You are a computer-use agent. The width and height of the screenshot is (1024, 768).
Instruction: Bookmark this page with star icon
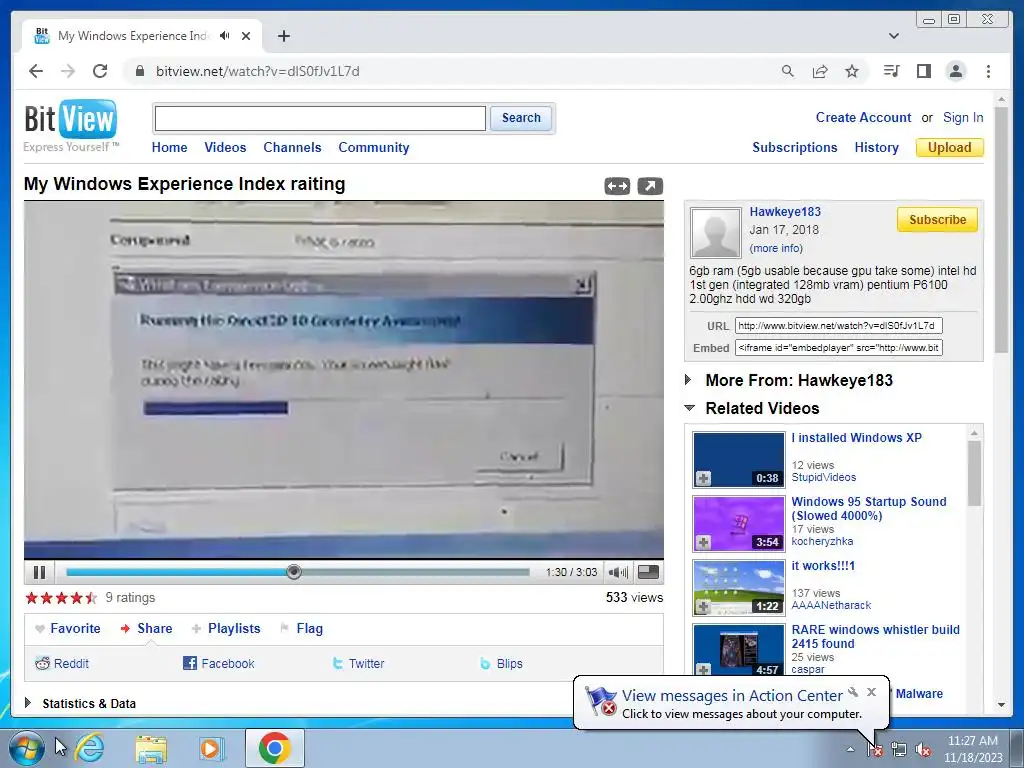click(x=852, y=71)
